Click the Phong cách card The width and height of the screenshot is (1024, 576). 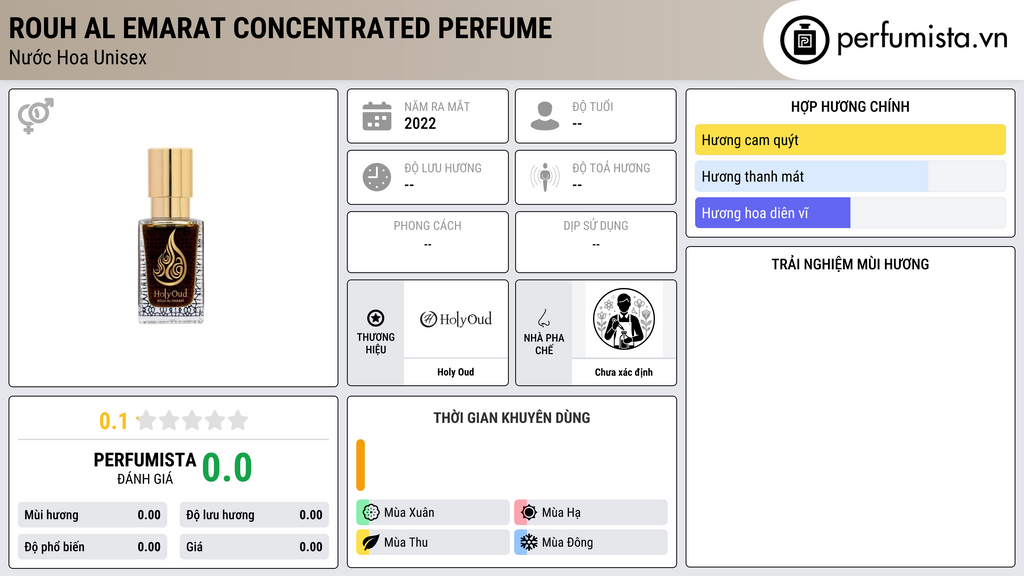click(428, 242)
